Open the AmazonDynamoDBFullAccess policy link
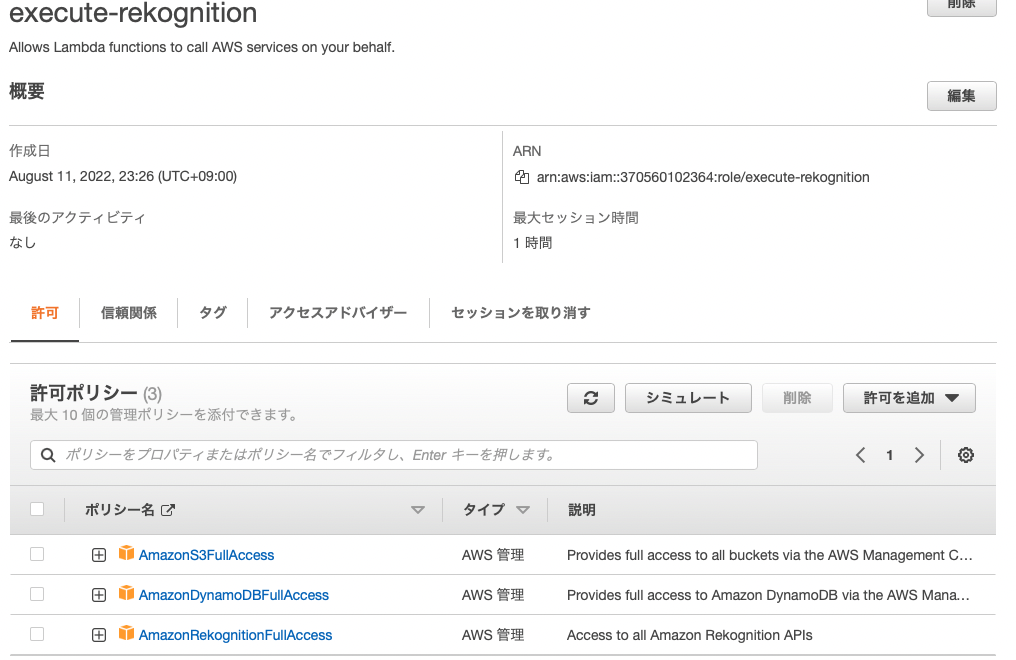This screenshot has width=1016, height=660. (x=233, y=595)
